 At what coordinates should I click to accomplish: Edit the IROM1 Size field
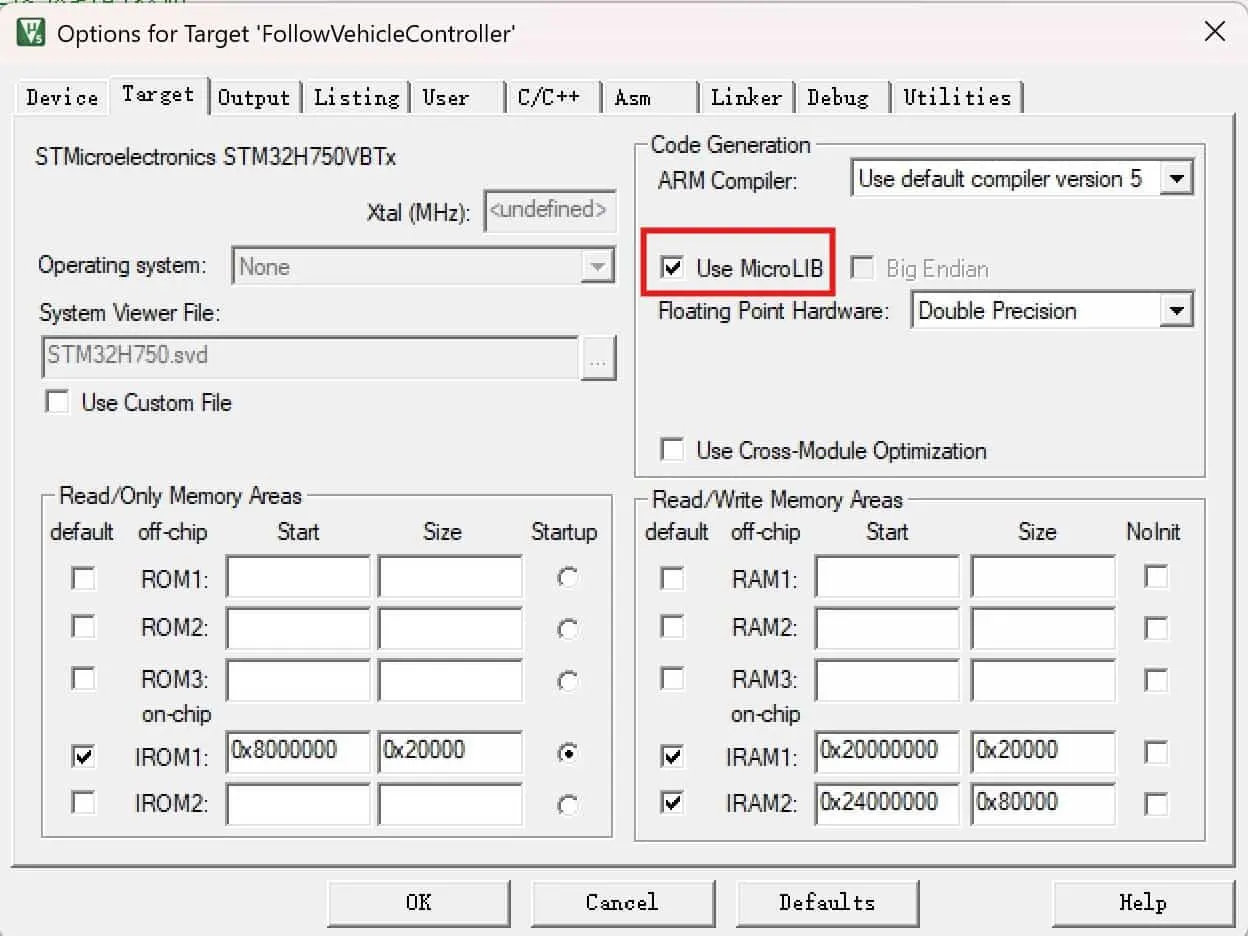coord(450,752)
